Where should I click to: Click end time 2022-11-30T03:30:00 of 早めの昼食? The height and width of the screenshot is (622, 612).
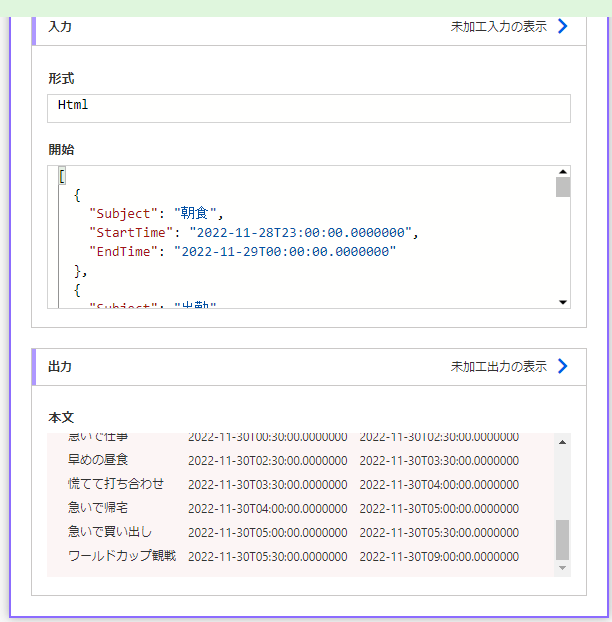(x=439, y=461)
